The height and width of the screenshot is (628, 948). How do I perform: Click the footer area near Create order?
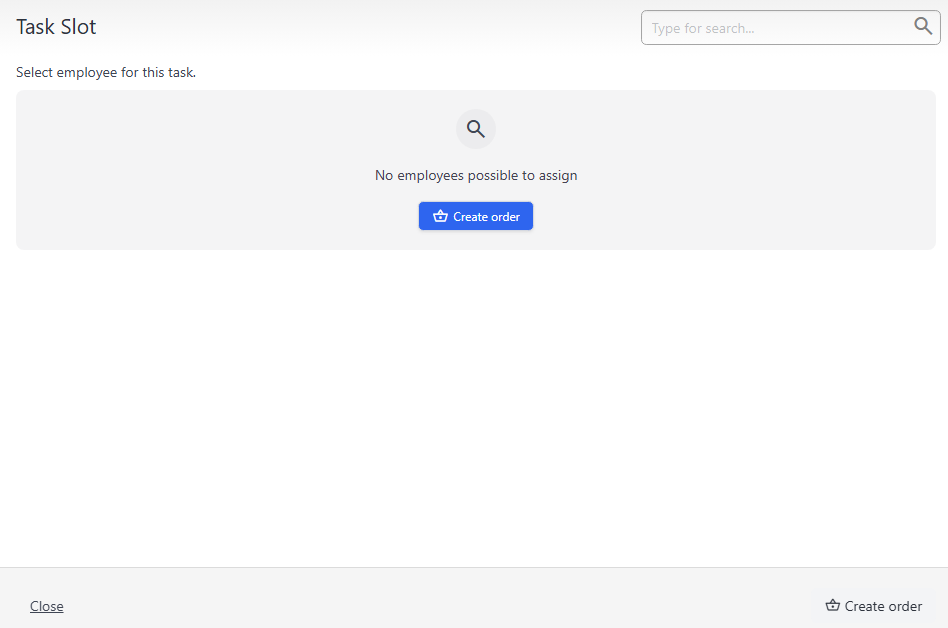(x=873, y=605)
